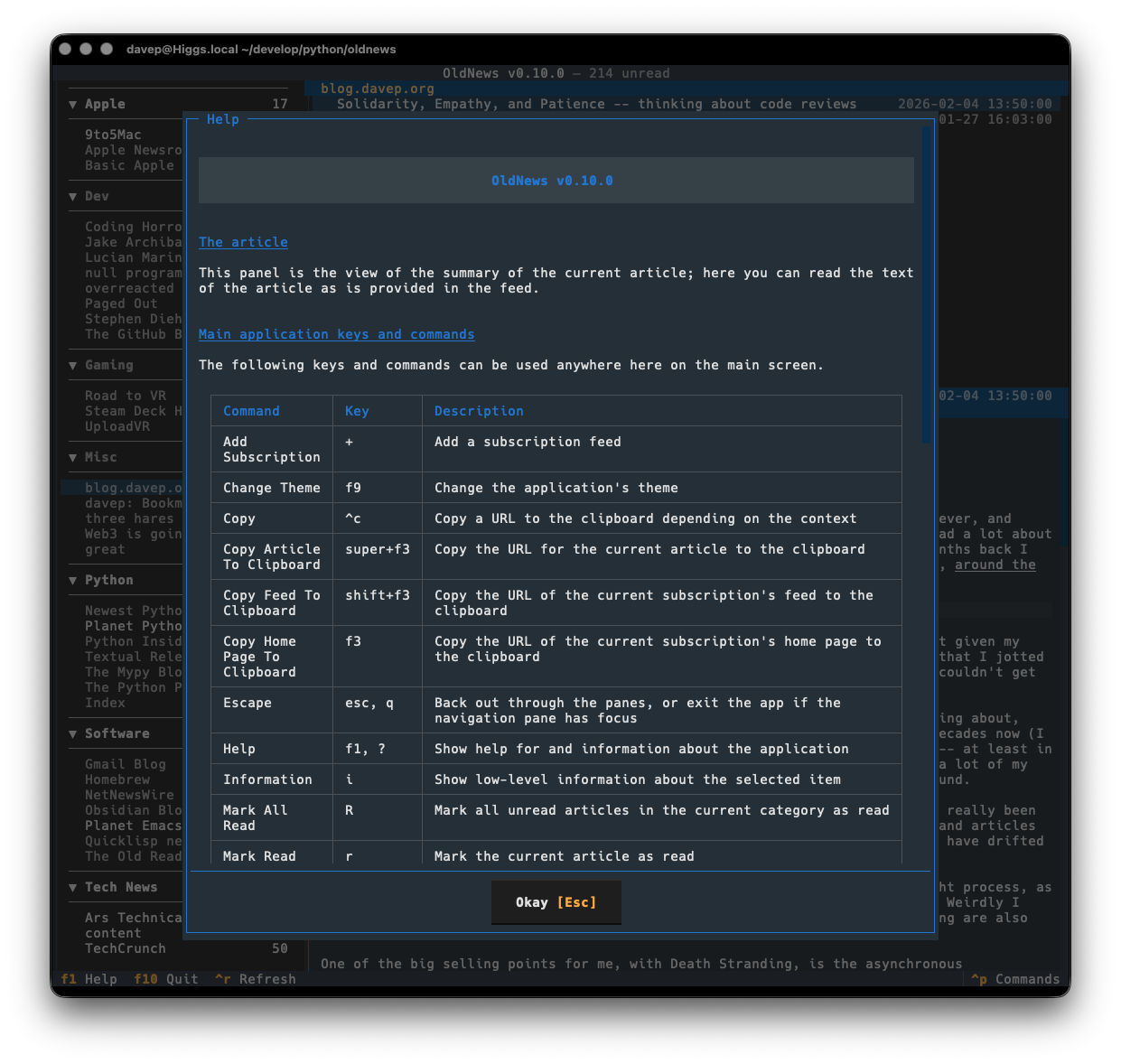
Task: Open "The article" help link
Action: tap(243, 241)
